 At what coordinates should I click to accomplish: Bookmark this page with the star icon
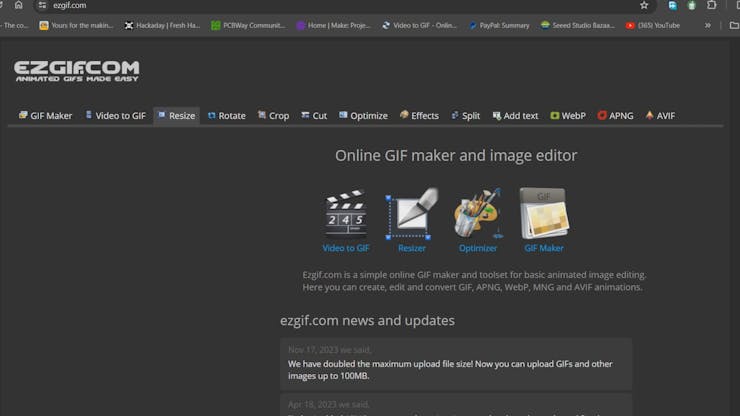[x=644, y=5]
